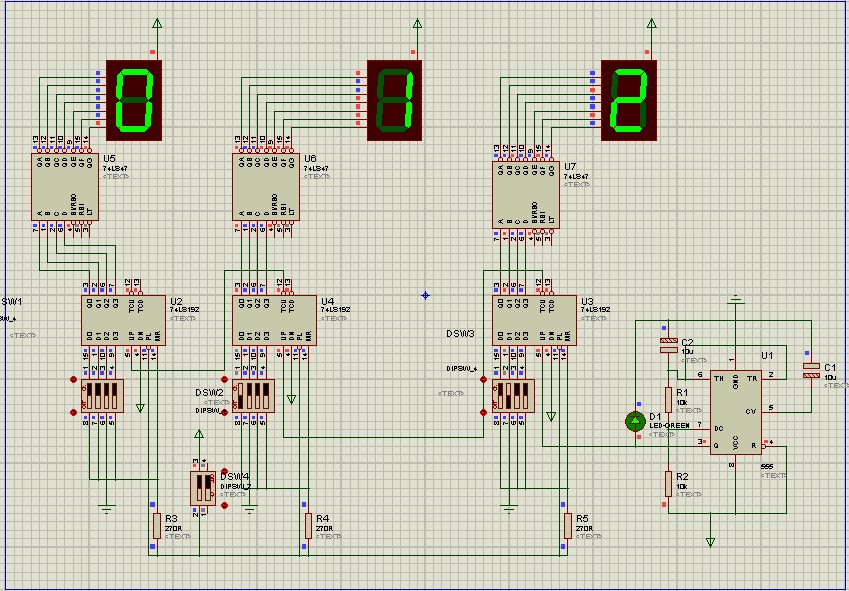Select power arrow terminal above DSW4
849x591 pixels.
tap(199, 434)
